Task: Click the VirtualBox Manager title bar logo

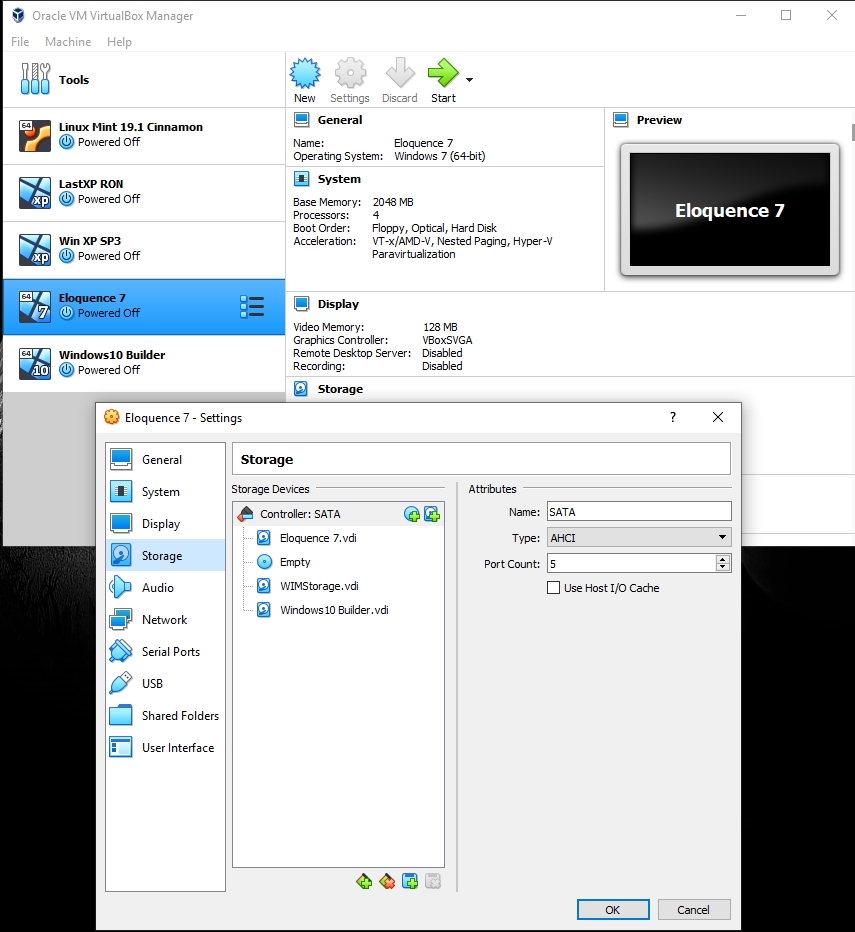Action: 18,15
